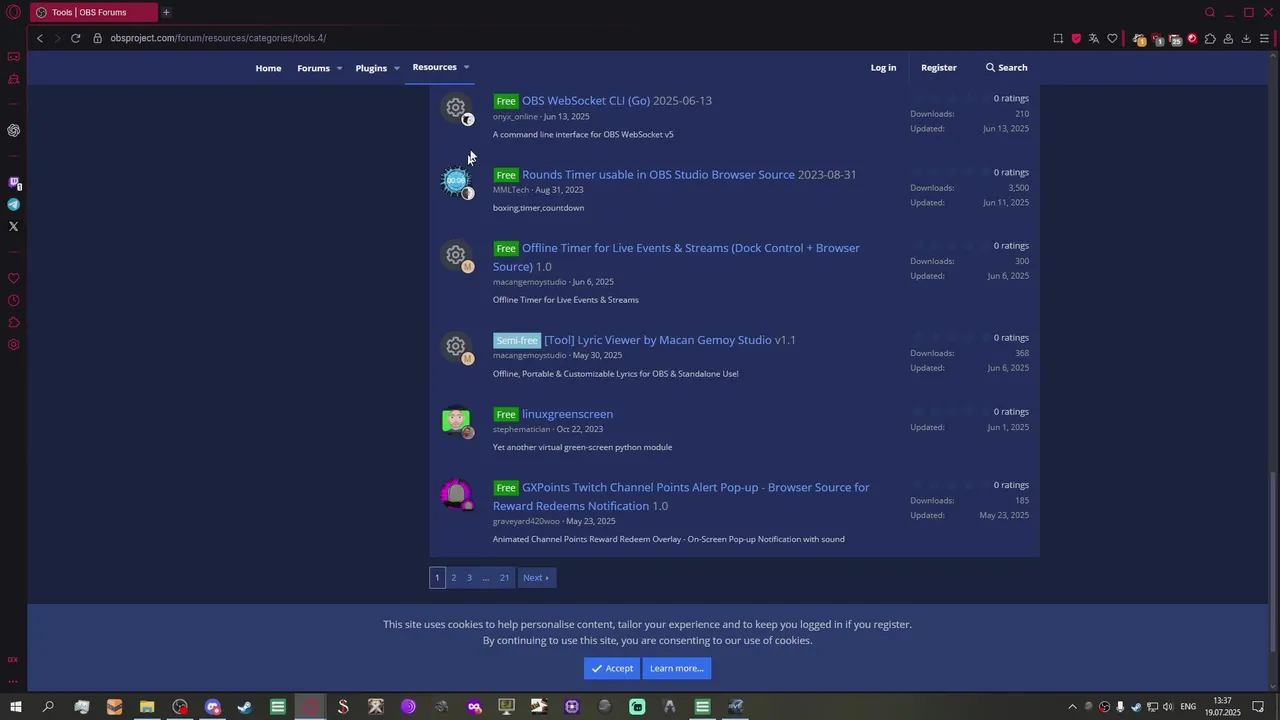Open the browser profile account icon
1280x720 pixels.
tap(1228, 38)
